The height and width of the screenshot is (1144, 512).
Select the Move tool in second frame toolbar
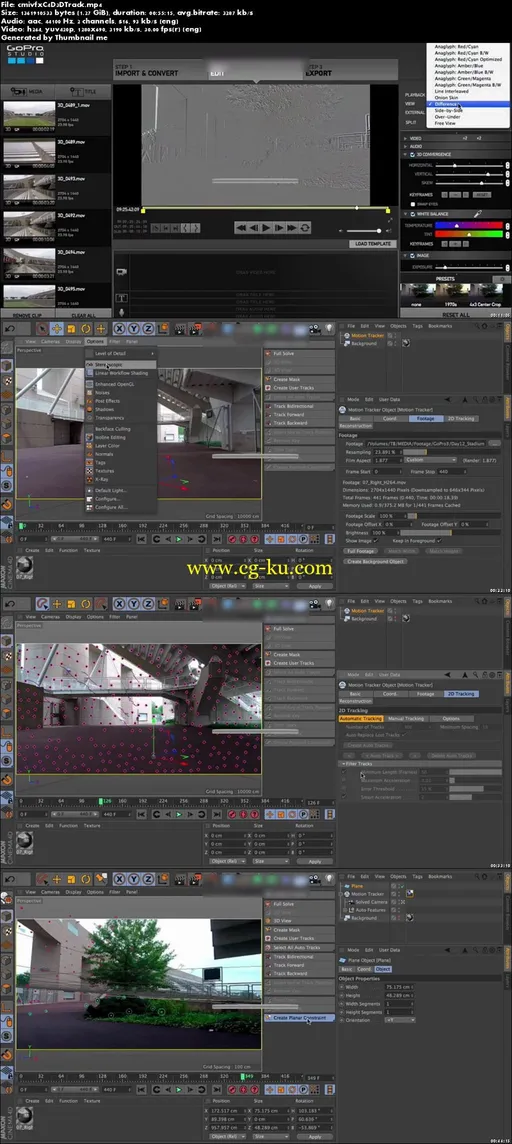click(x=57, y=329)
